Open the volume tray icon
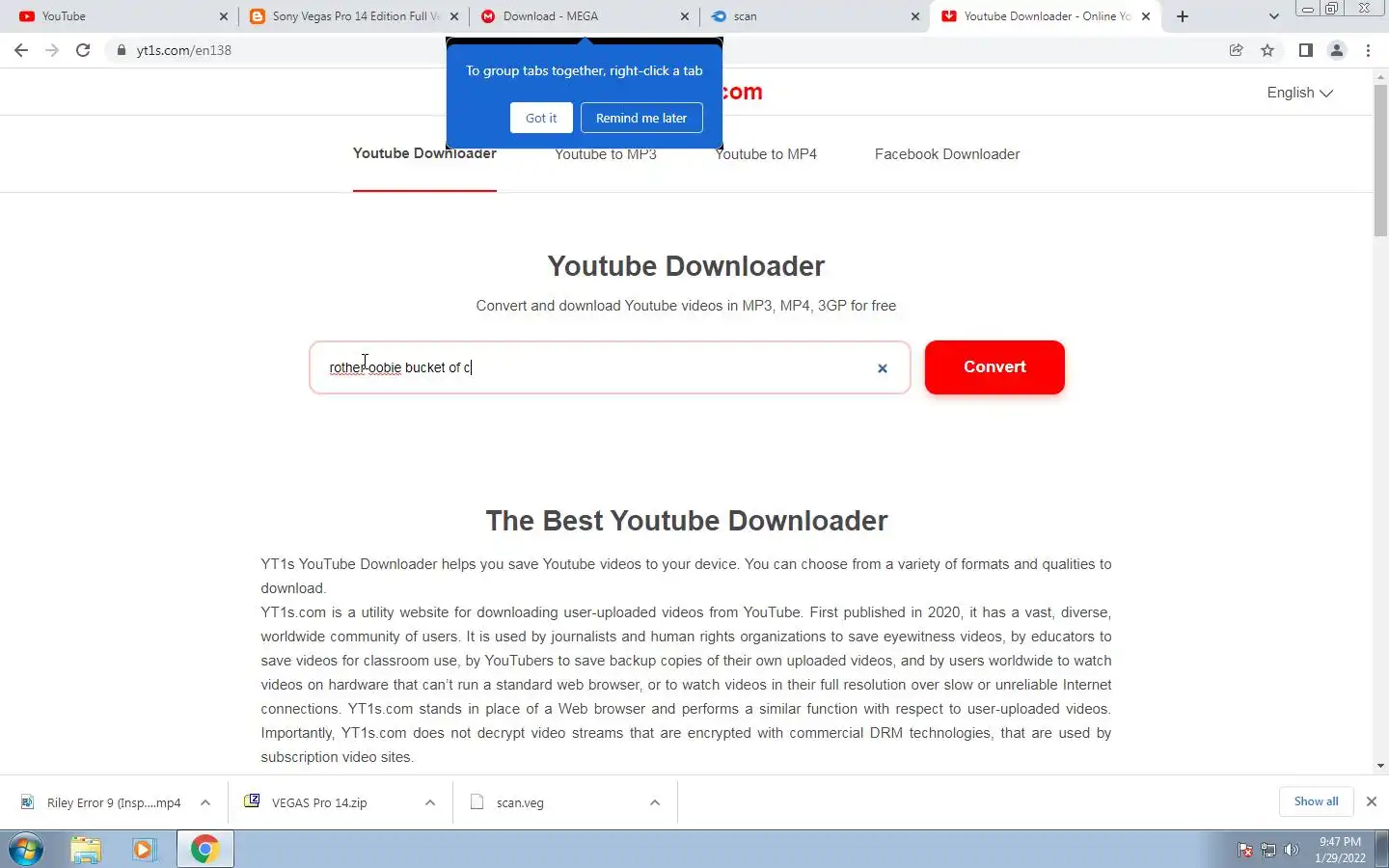The height and width of the screenshot is (868, 1389). [1292, 850]
